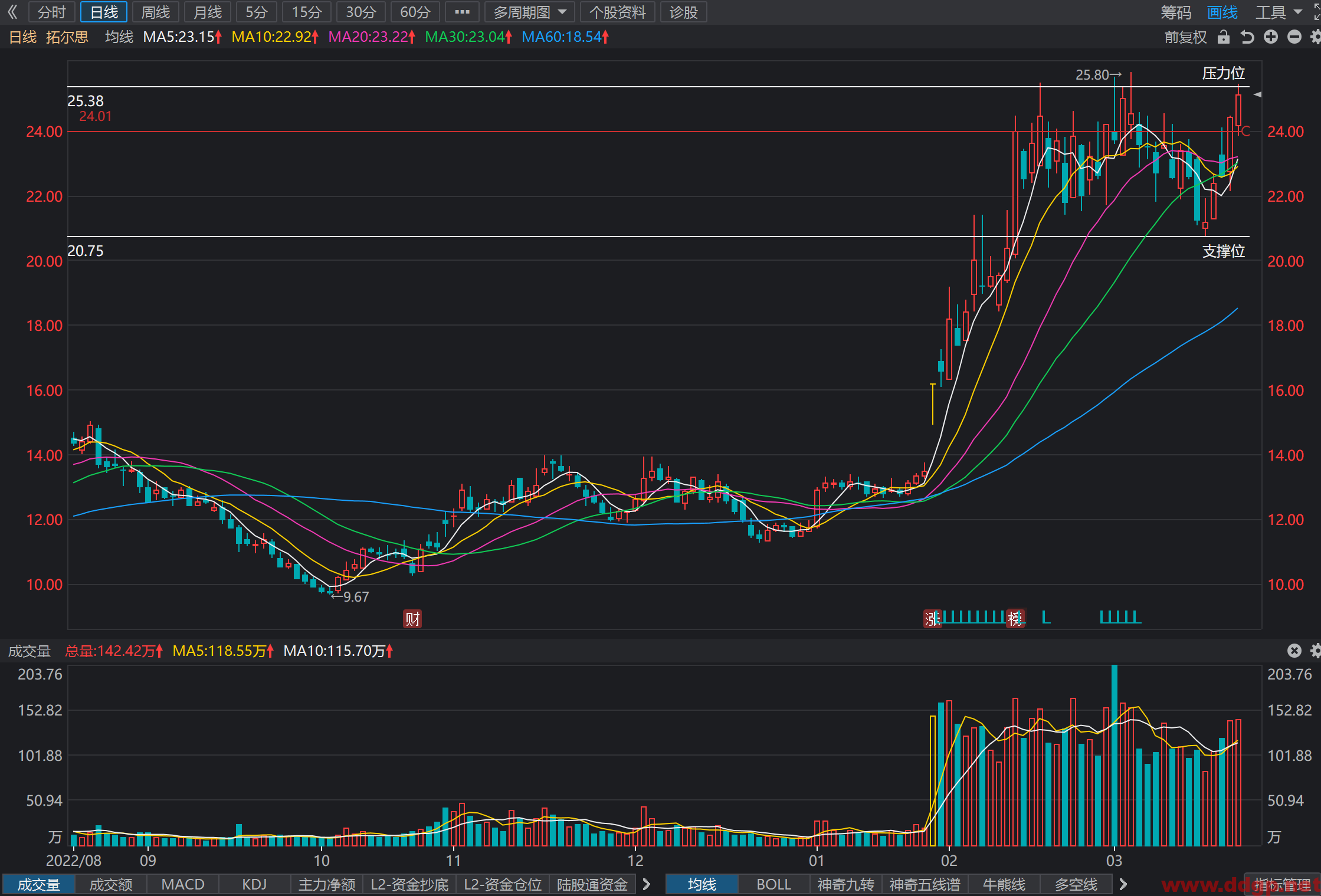1321x896 pixels.
Task: Click the 支撑位 support line label
Action: (x=1224, y=251)
